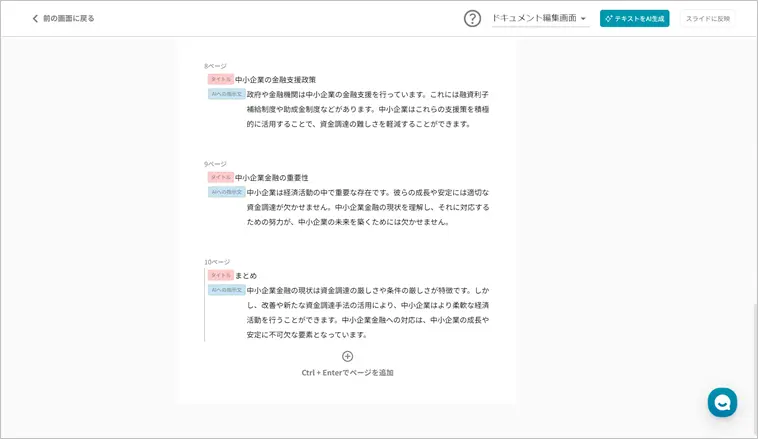Click the title 中小企業金融の重要性
The width and height of the screenshot is (758, 439).
coord(271,178)
